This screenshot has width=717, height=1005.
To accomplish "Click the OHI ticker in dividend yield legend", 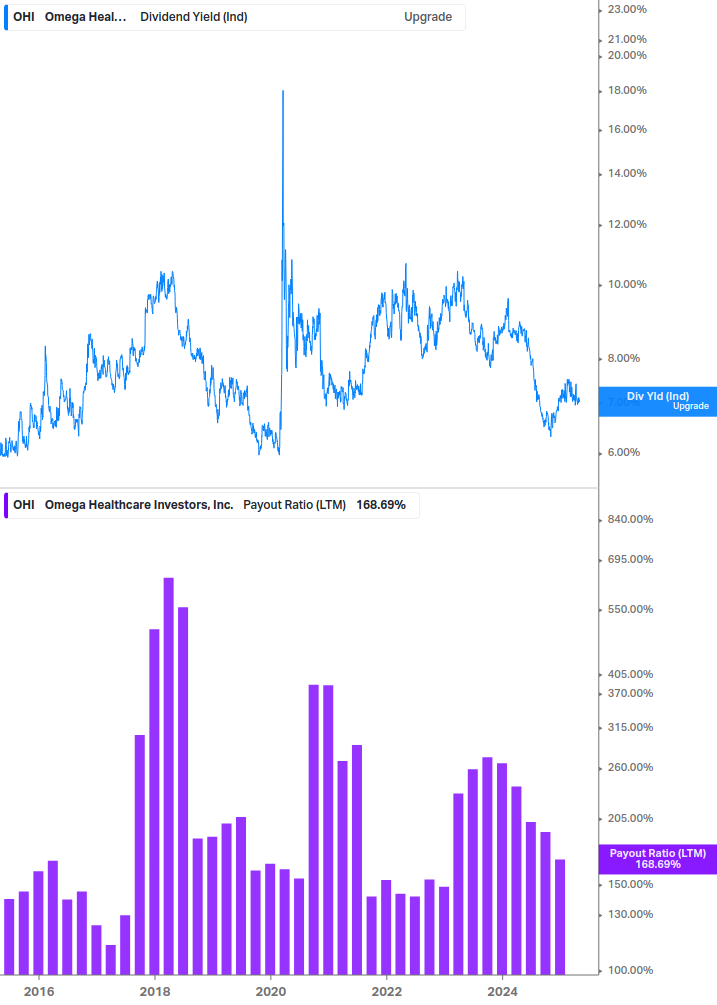I will tap(24, 17).
